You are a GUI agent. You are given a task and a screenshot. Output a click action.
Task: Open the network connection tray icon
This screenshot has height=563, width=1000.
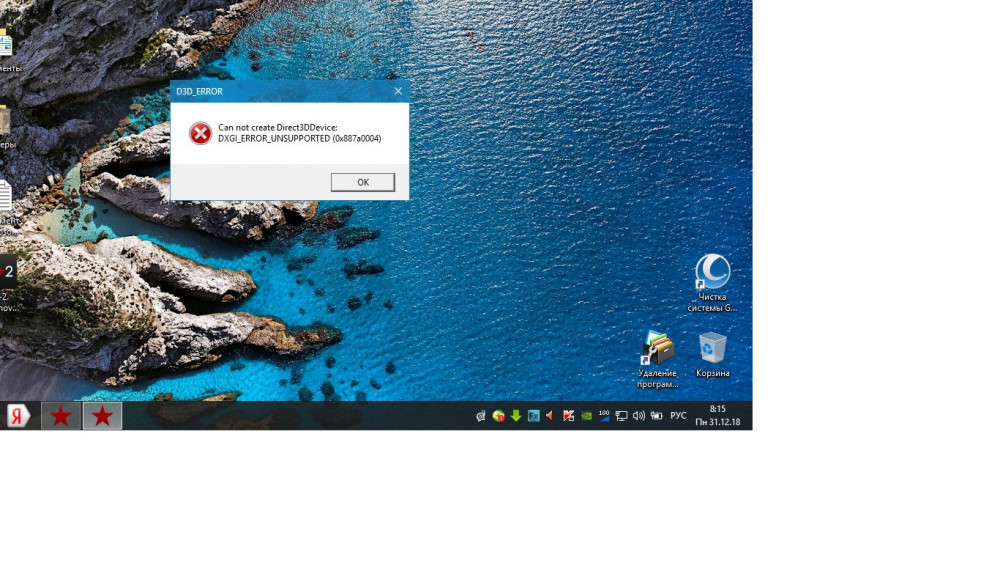(621, 416)
